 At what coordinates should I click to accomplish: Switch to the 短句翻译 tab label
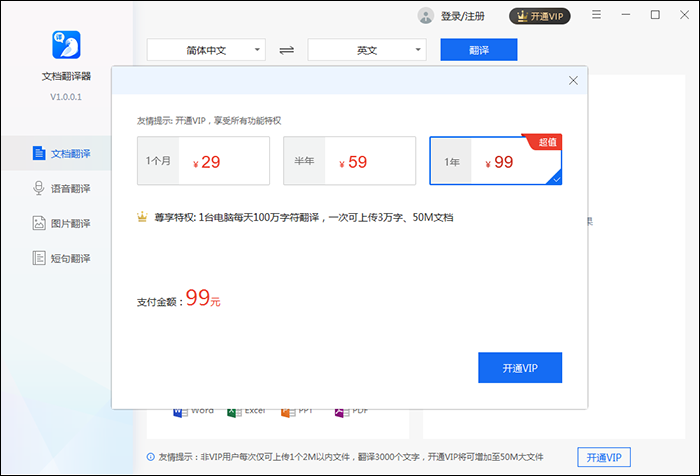[71, 258]
